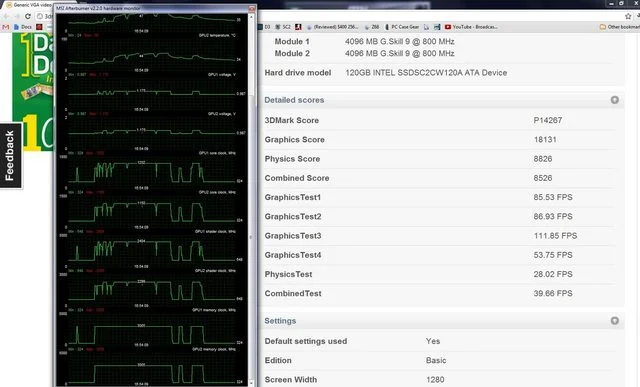Click the MSI Afterburner hardware monitor title bar
640x387 pixels.
151,8
